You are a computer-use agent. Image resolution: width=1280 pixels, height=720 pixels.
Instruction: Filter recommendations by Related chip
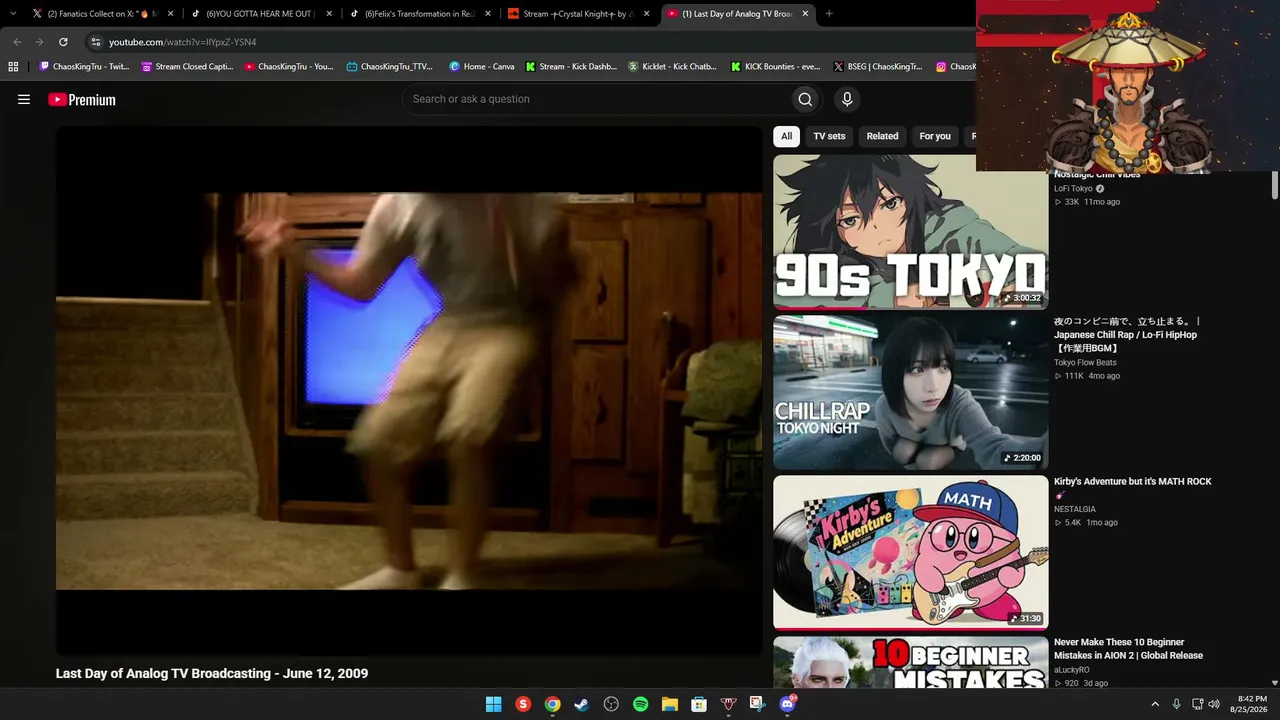click(x=882, y=136)
